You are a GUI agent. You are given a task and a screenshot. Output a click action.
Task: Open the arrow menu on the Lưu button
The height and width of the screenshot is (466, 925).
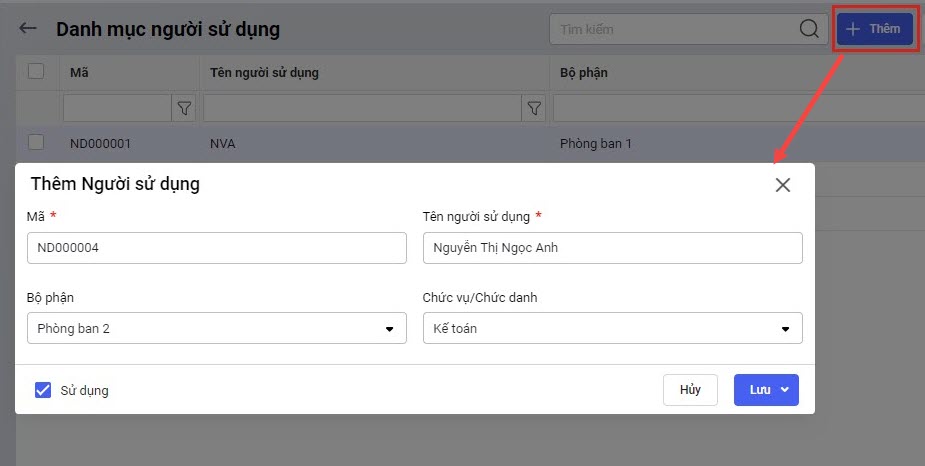click(785, 390)
